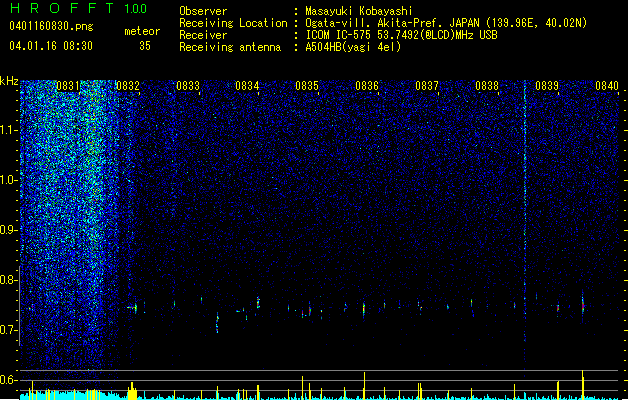This screenshot has height=400, width=629.
Task: Click the 'Receiver' field label
Action: (203, 35)
